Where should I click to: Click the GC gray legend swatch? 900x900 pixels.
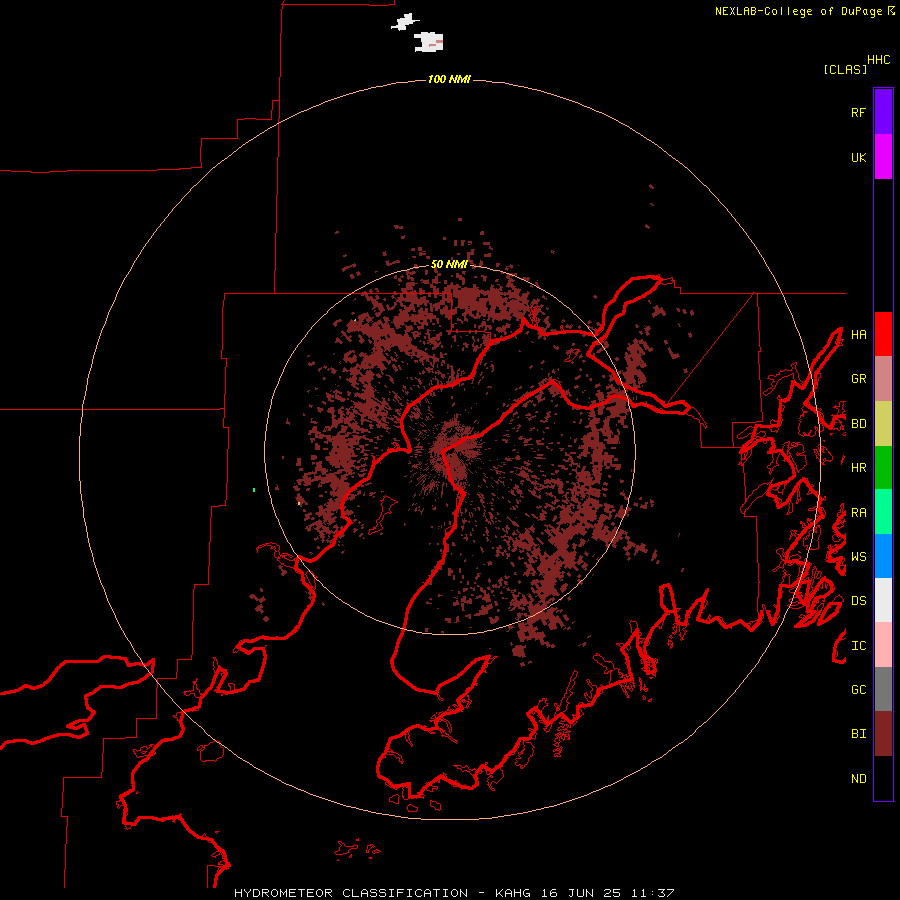(883, 689)
